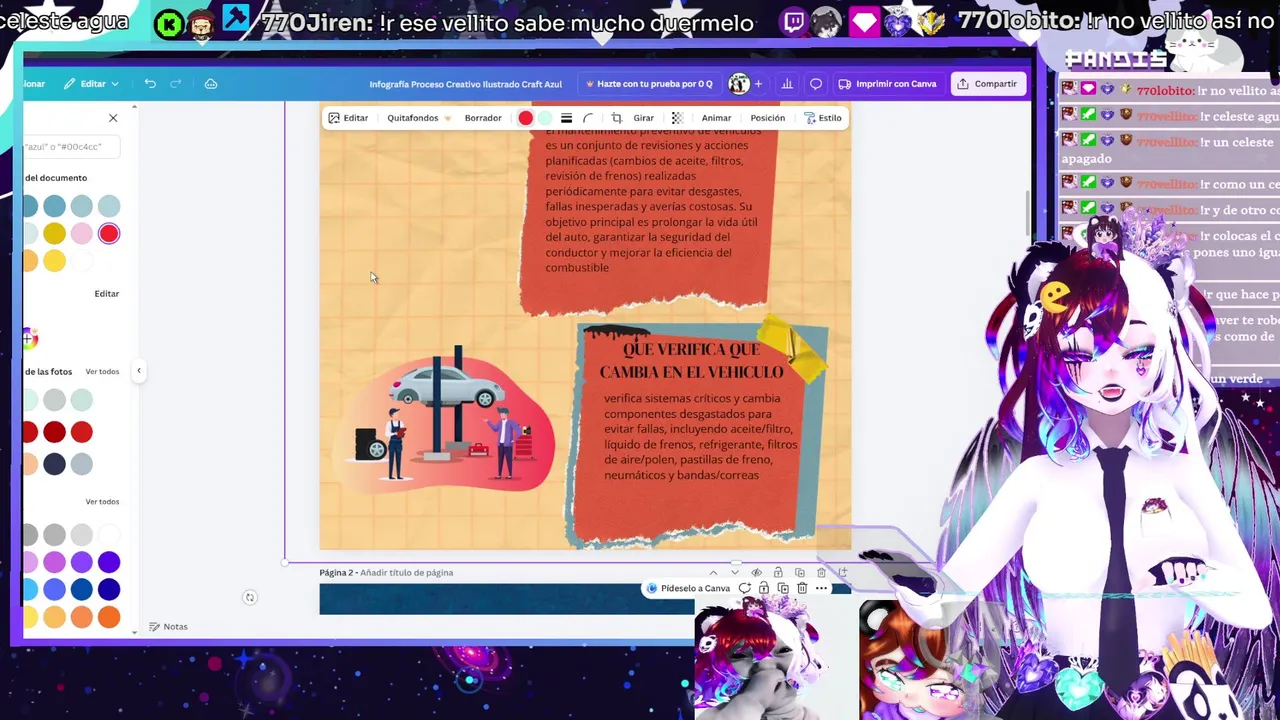This screenshot has width=1280, height=720.
Task: Click the user avatar in header
Action: coord(739,84)
